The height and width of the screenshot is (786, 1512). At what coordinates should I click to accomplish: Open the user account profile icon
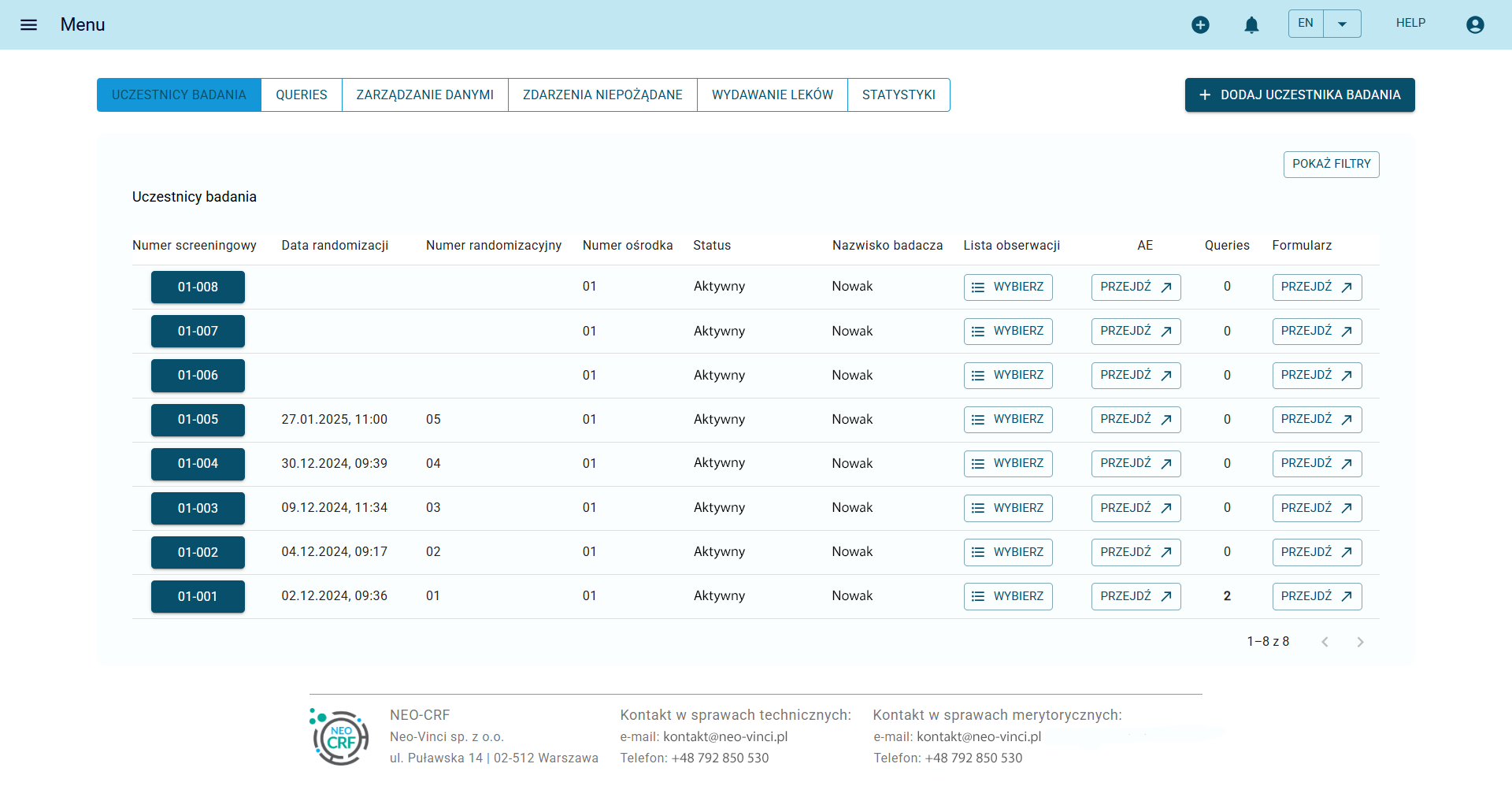[x=1475, y=24]
